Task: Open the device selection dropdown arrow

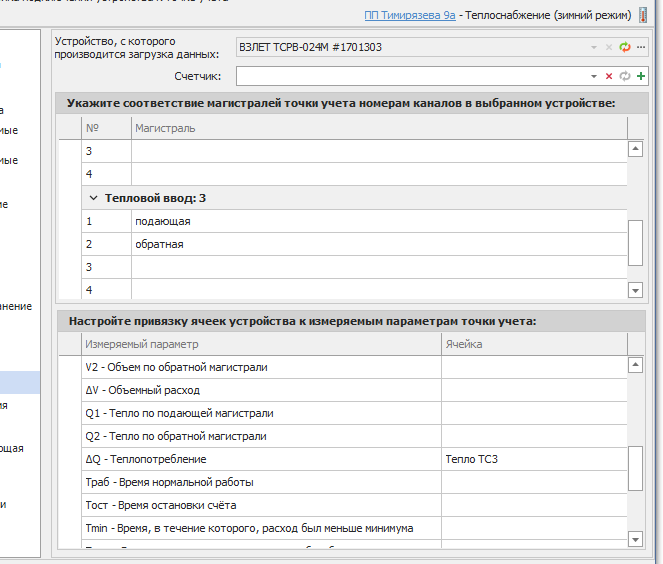Action: (x=594, y=47)
